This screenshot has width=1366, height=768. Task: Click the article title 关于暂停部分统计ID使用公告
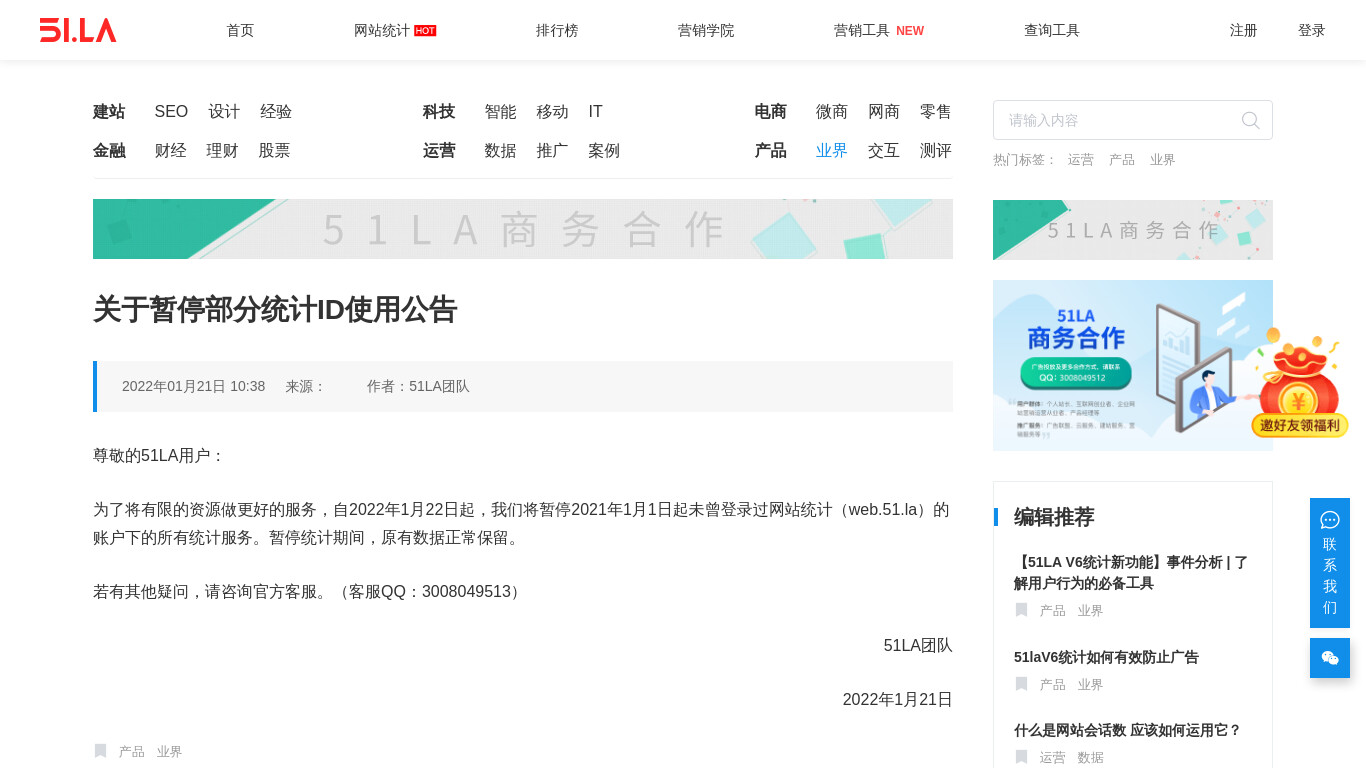[275, 310]
